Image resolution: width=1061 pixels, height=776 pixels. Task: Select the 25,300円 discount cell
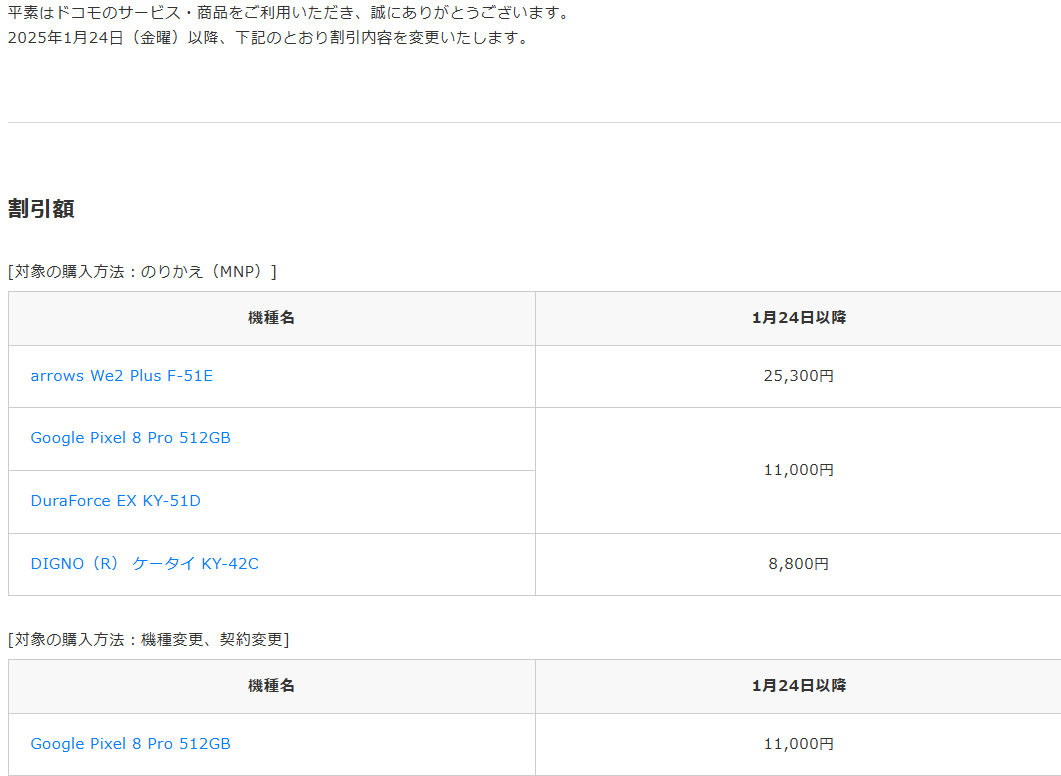point(798,376)
